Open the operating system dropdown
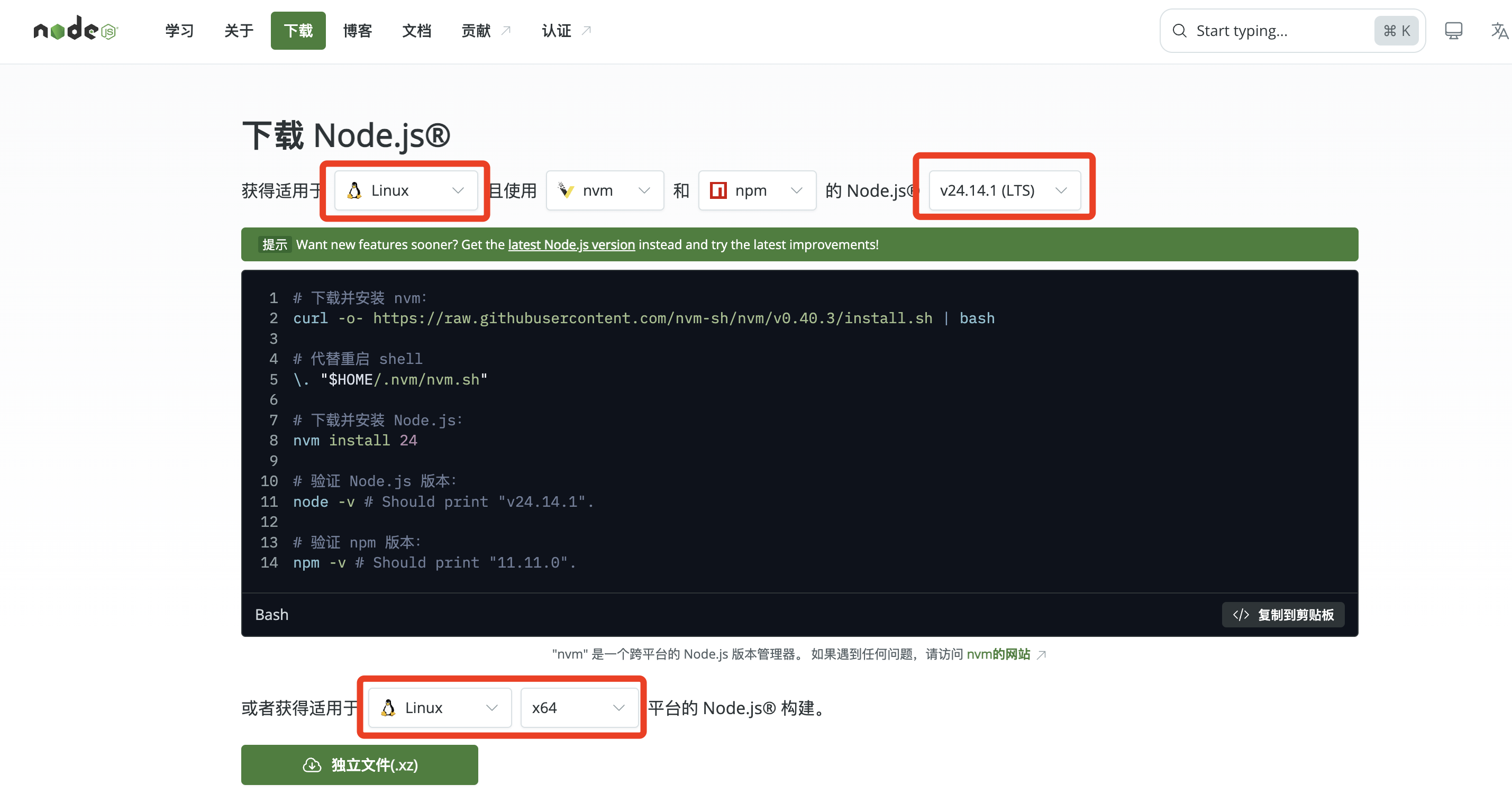 (x=406, y=190)
